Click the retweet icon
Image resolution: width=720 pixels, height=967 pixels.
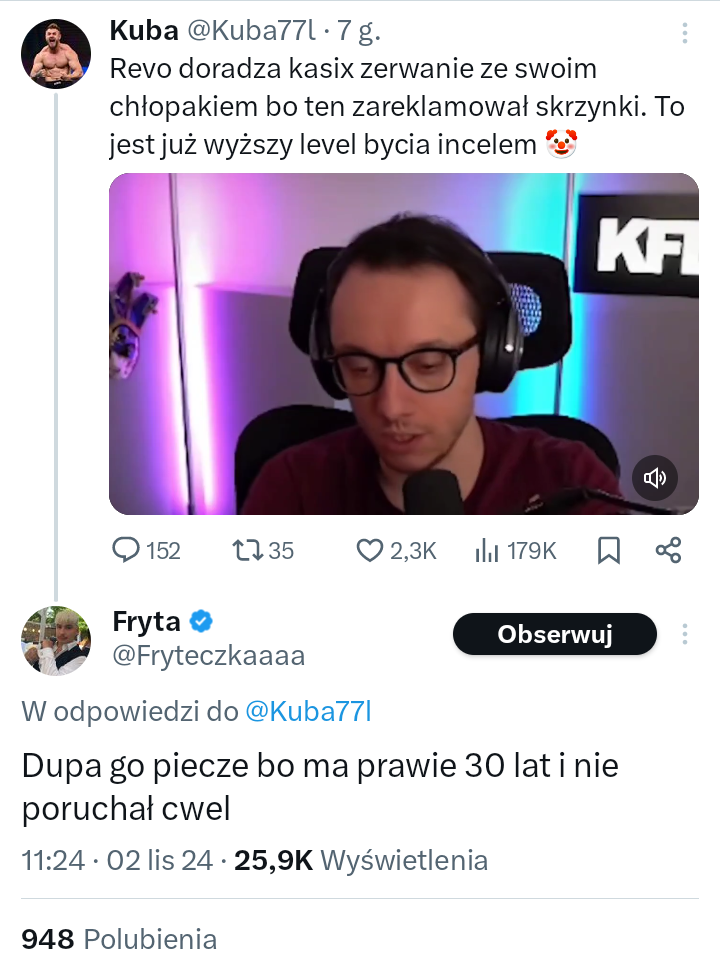pos(245,550)
